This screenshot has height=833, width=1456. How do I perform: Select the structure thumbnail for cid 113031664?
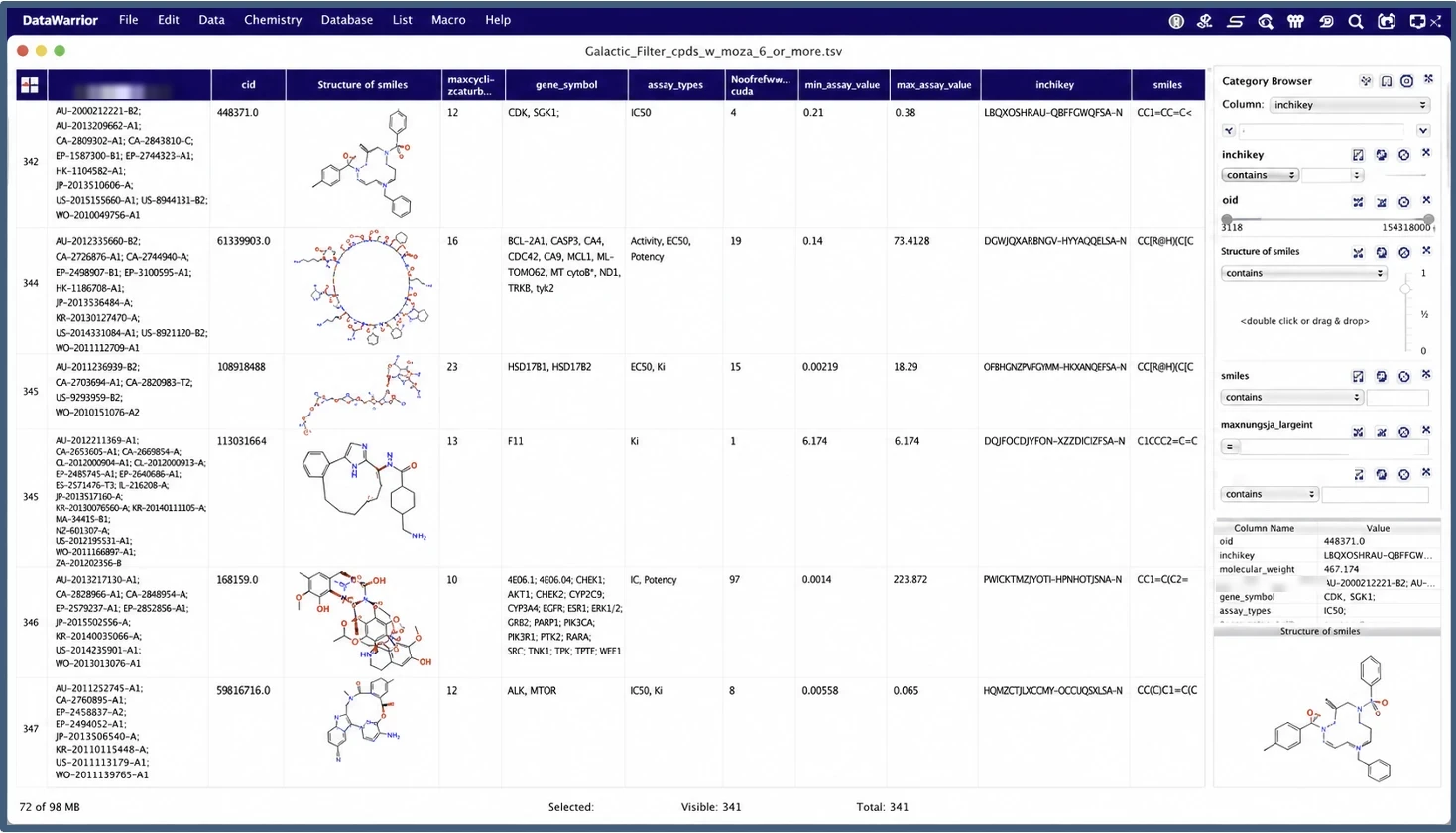point(364,492)
